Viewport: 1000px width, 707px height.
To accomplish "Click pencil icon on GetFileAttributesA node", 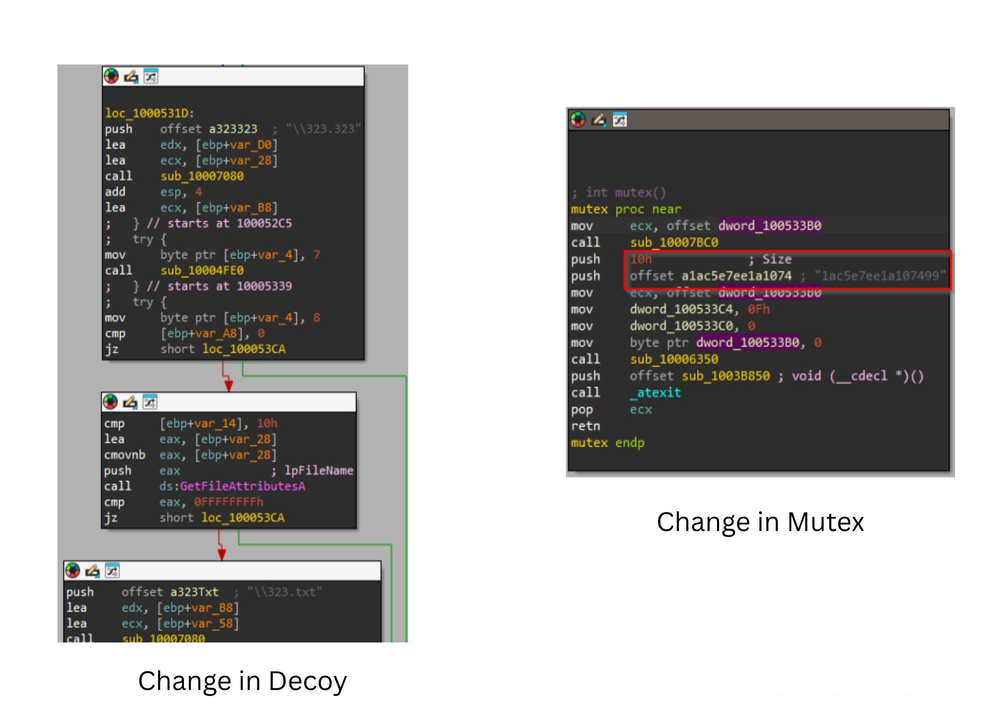I will pyautogui.click(x=131, y=401).
